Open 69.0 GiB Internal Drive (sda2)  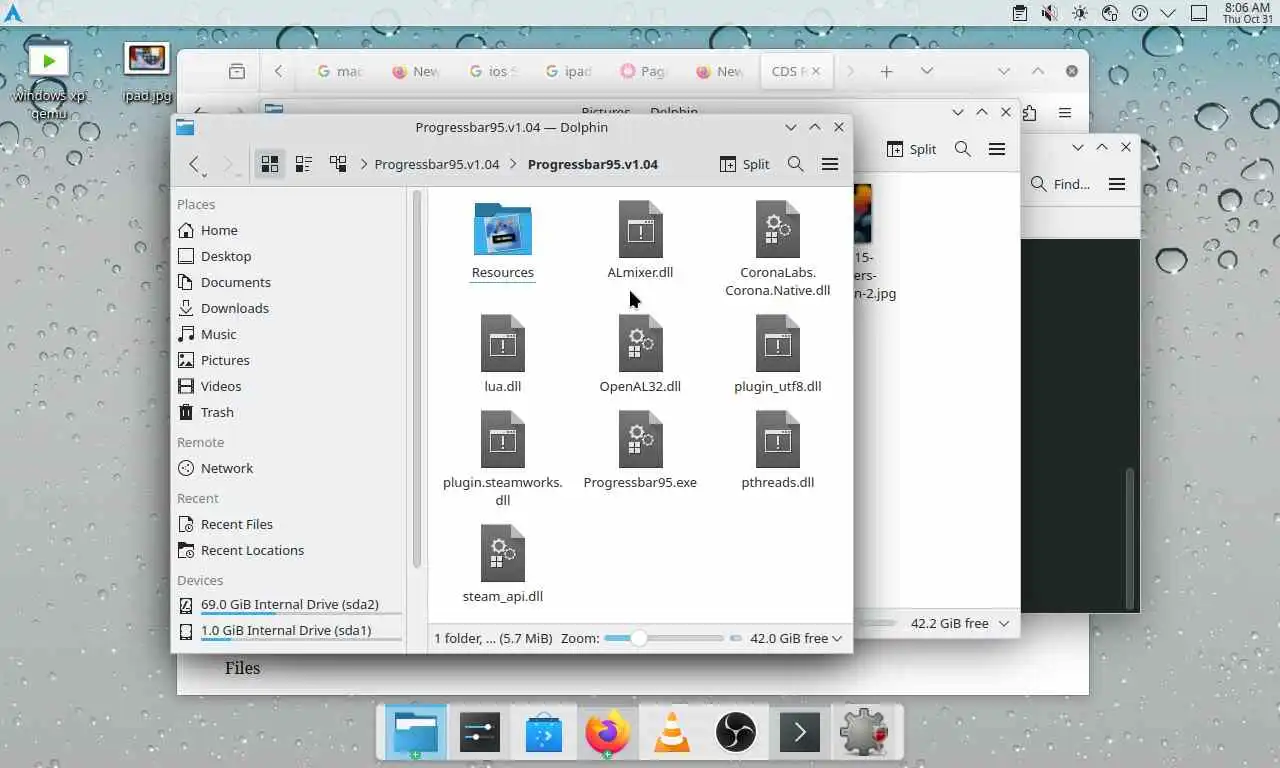coord(288,605)
